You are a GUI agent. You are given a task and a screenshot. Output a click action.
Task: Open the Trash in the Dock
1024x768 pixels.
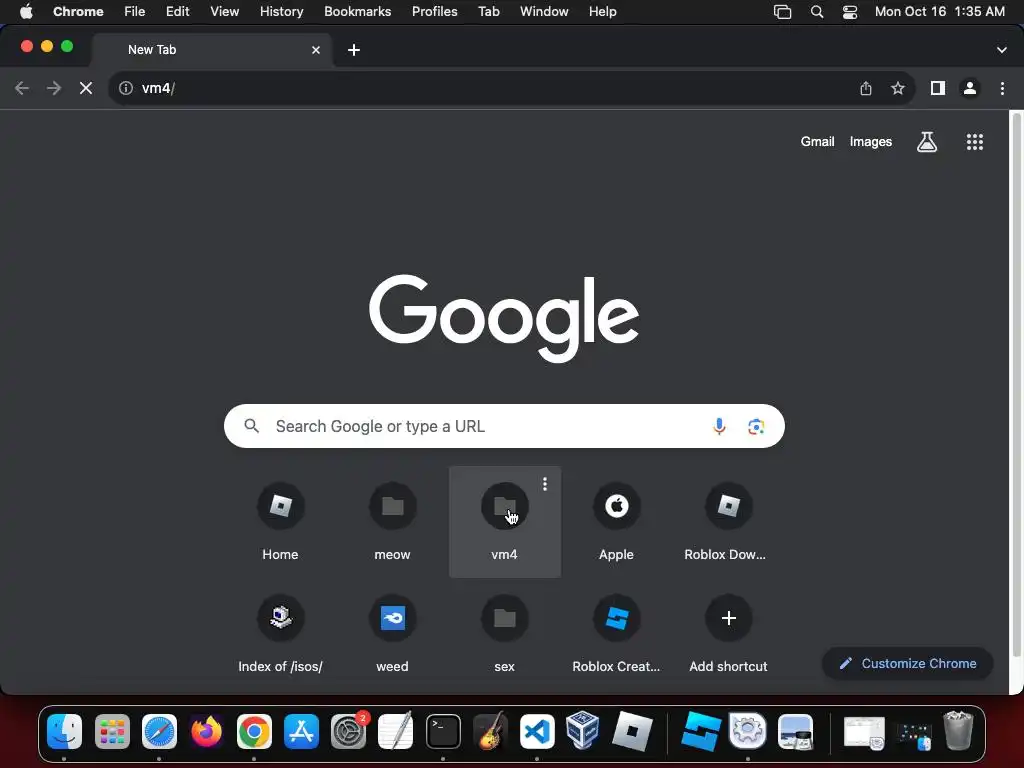click(958, 731)
